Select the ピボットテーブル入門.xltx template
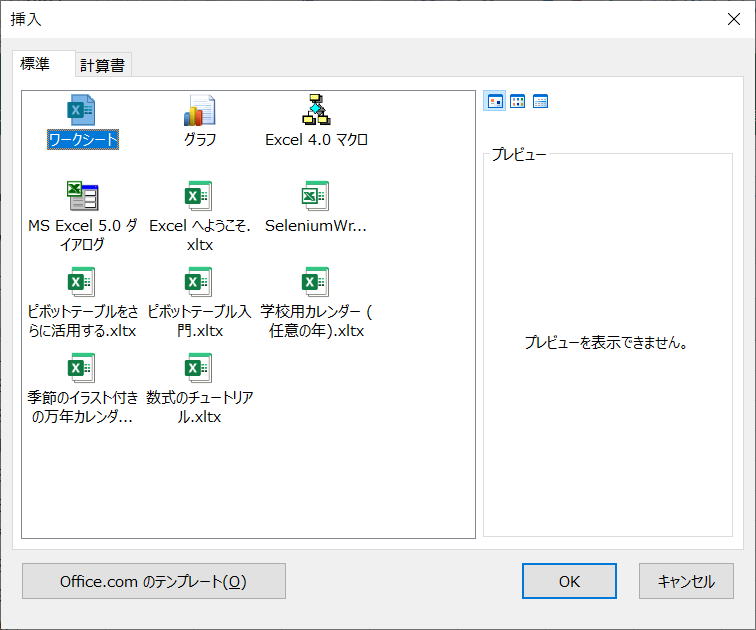Screen dimensions: 756x630 [x=199, y=282]
